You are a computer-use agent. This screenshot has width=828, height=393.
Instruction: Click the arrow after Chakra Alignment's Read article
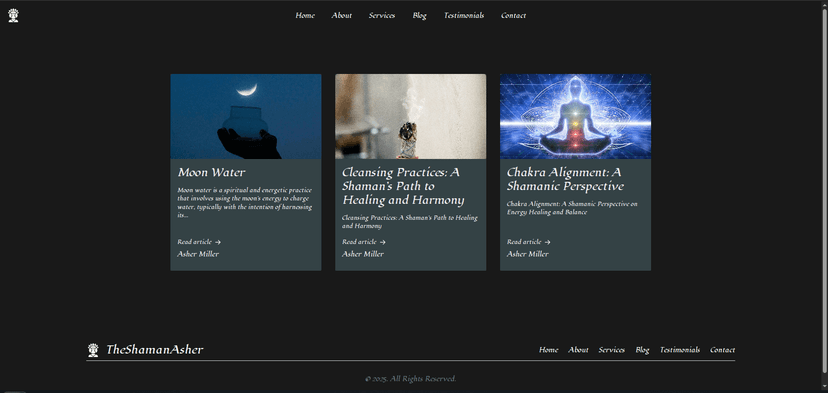(548, 242)
